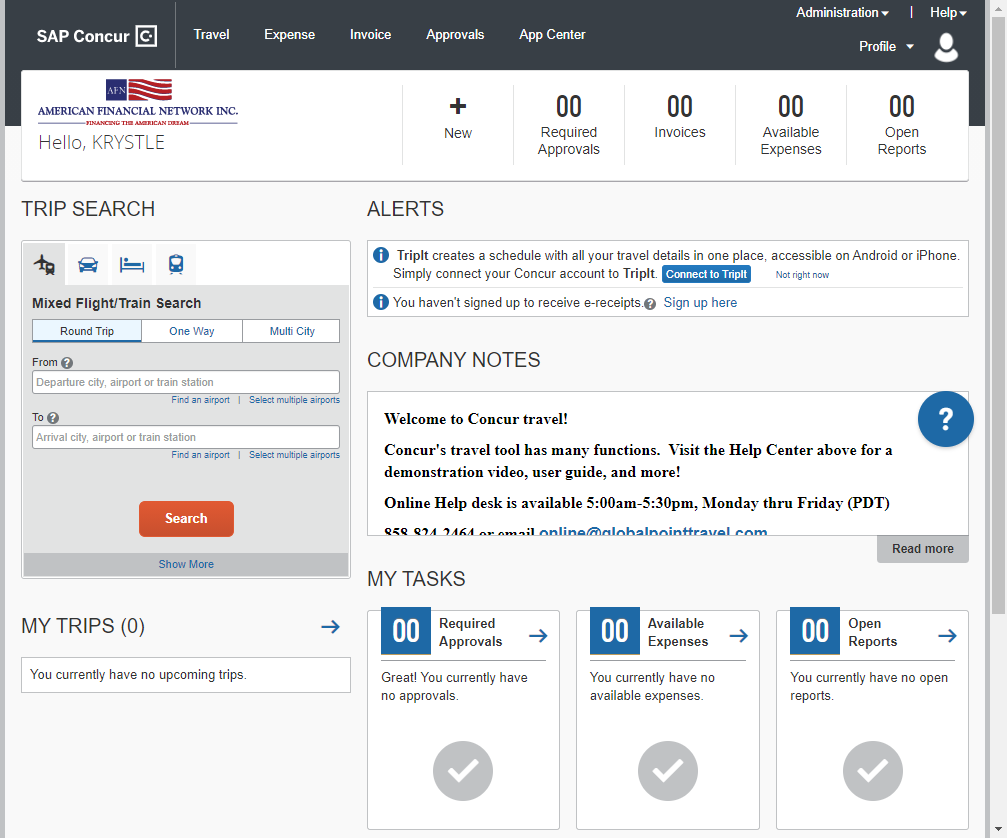
Task: Choose Multi City option
Action: coord(292,331)
